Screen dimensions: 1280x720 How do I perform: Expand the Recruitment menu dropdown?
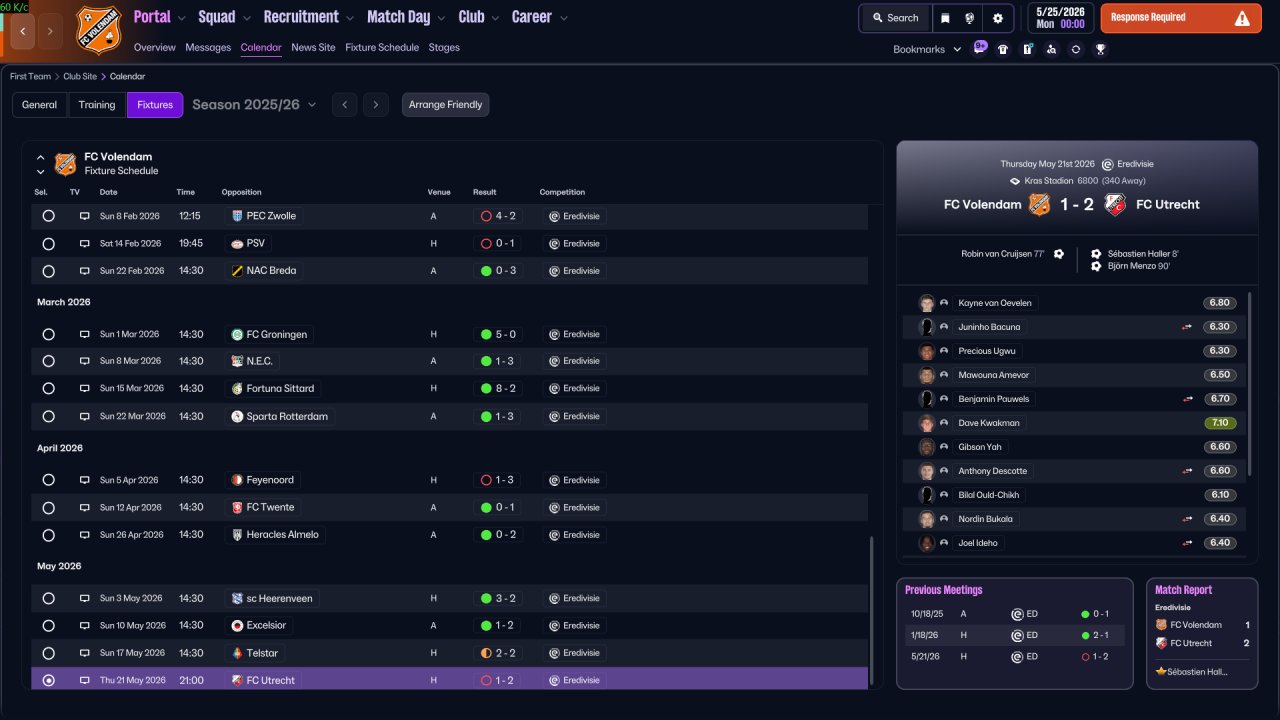click(350, 18)
